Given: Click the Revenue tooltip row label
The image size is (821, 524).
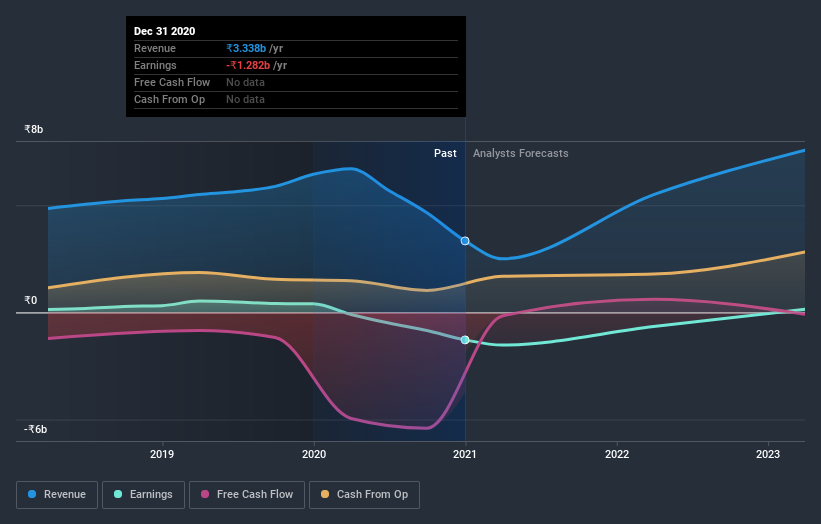Looking at the screenshot, I should pos(155,48).
